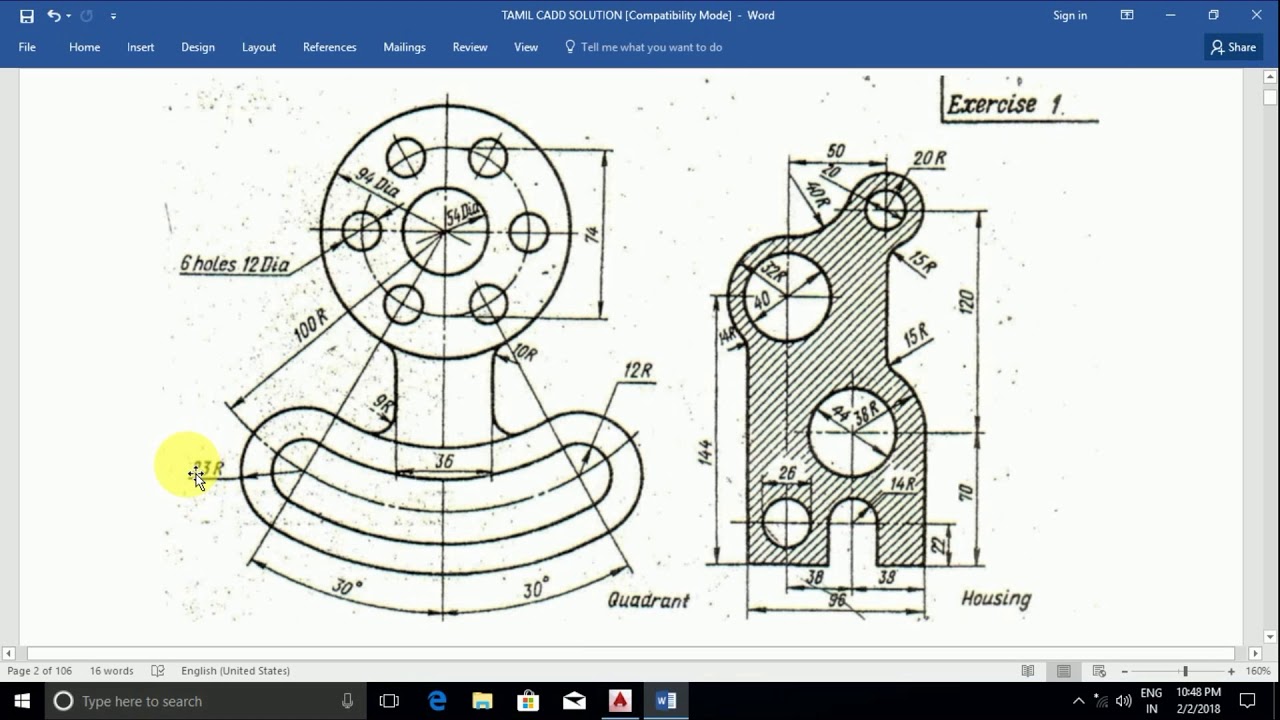This screenshot has width=1280, height=720.
Task: Open the File menu
Action: (x=27, y=47)
